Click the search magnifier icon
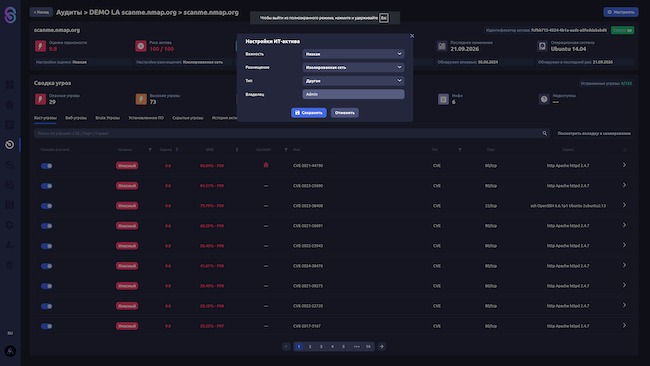650x366 pixels. (545, 133)
